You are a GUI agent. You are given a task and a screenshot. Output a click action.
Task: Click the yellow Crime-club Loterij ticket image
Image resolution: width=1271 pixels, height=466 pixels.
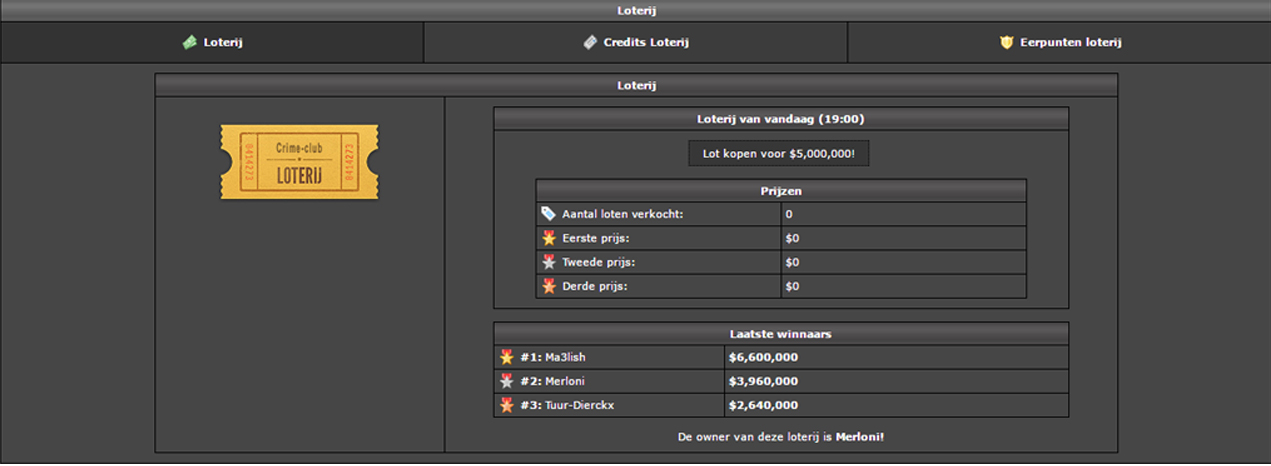tap(299, 162)
